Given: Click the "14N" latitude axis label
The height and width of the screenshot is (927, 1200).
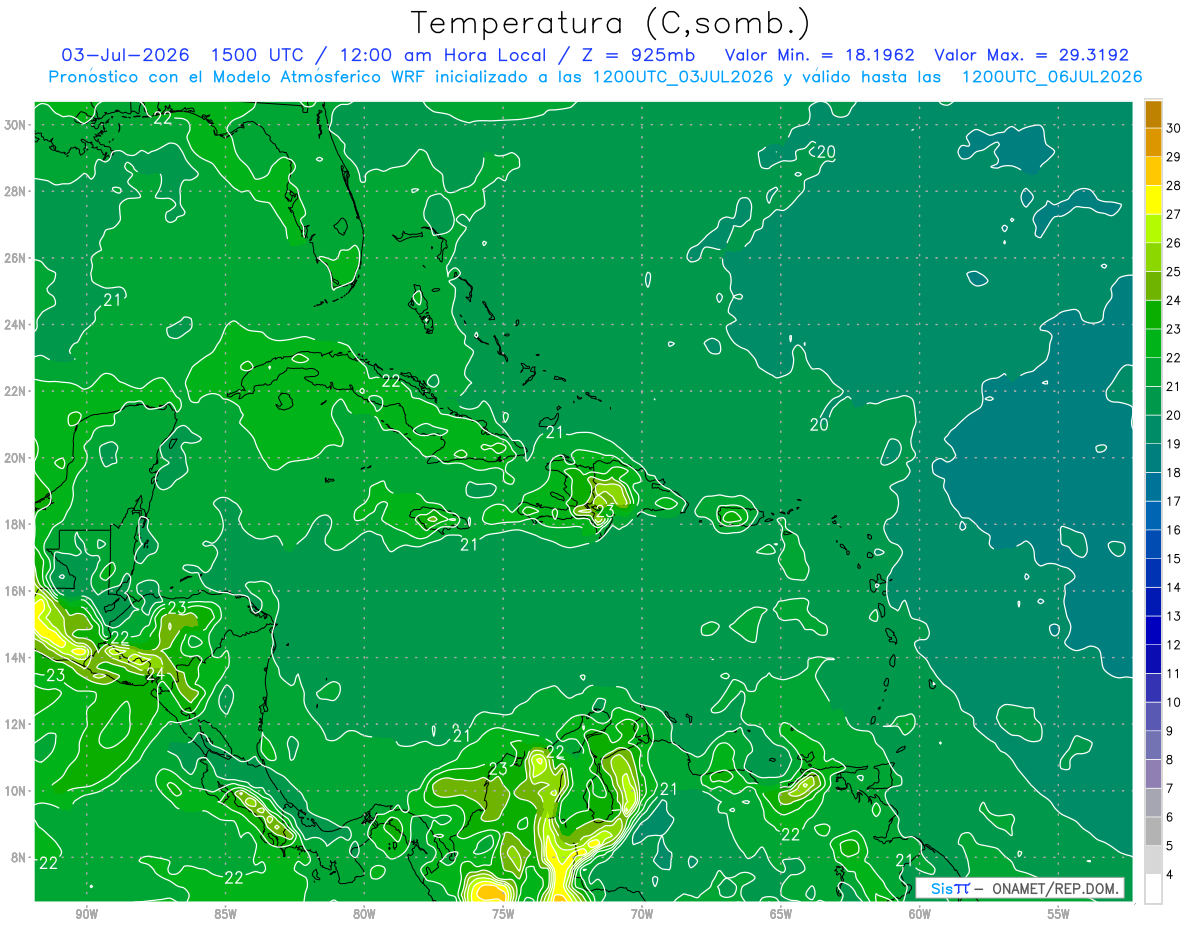Looking at the screenshot, I should [x=15, y=657].
